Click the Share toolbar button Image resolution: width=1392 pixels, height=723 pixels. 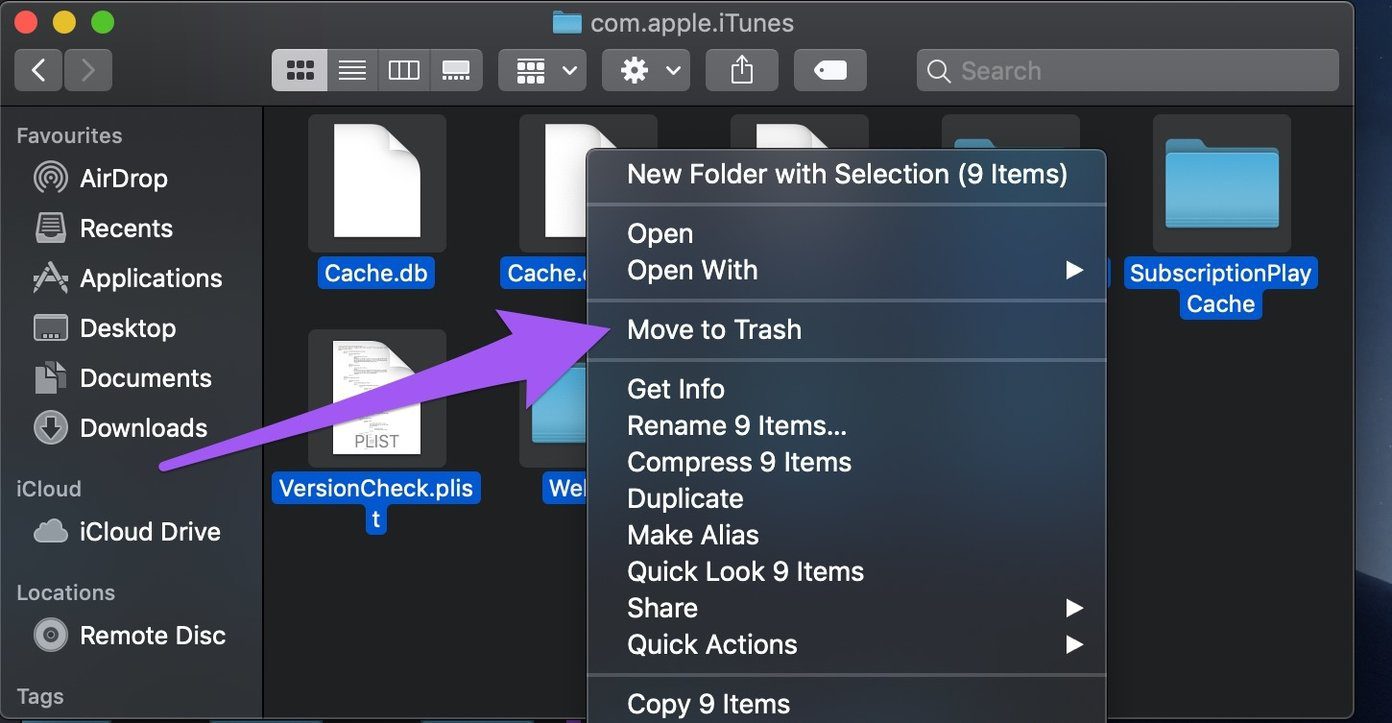tap(742, 70)
